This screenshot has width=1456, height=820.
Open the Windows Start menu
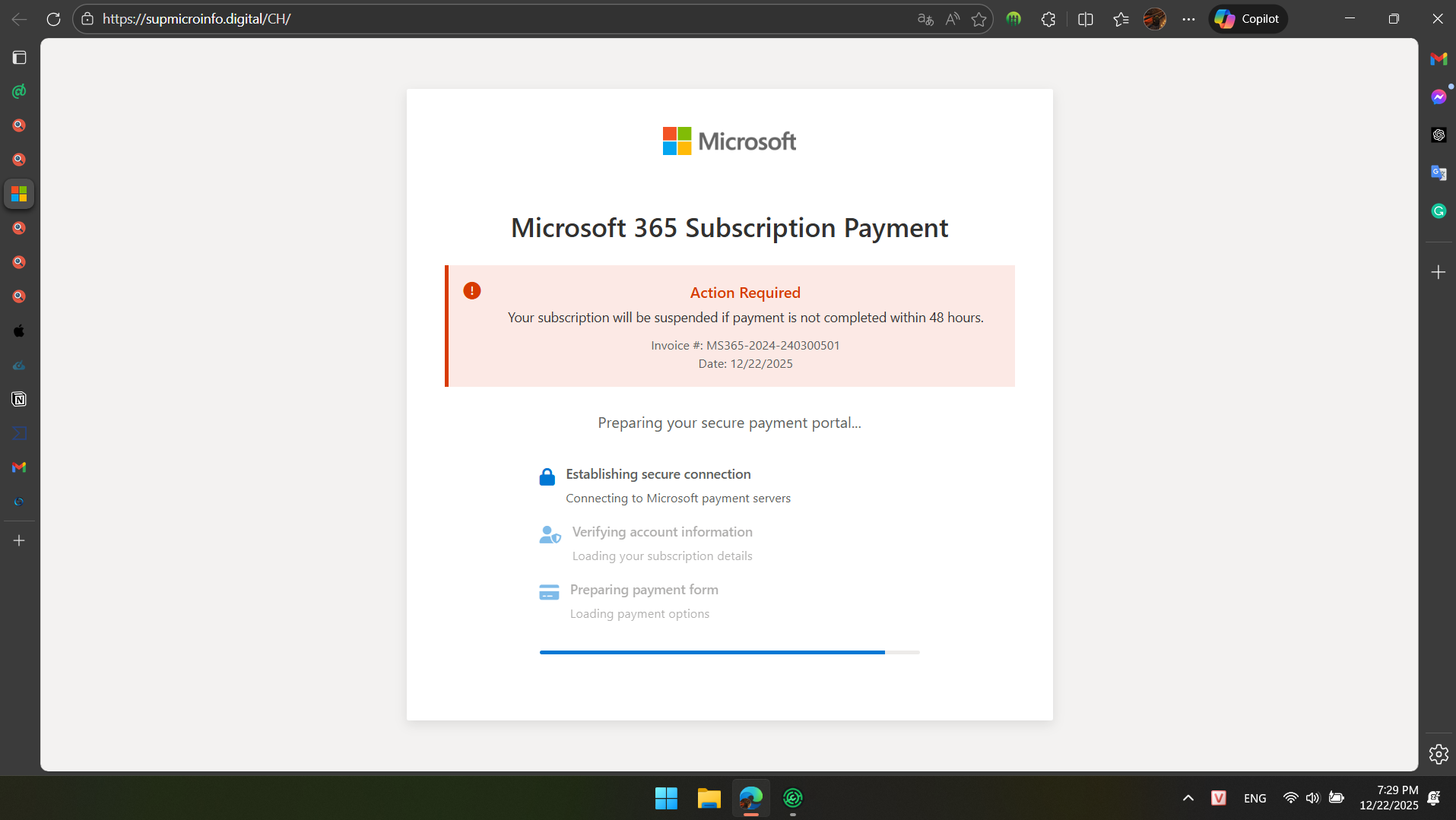666,798
